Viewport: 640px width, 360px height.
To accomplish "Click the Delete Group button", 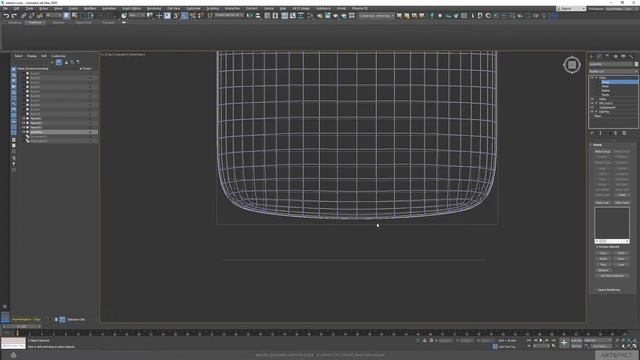I will tap(622, 151).
